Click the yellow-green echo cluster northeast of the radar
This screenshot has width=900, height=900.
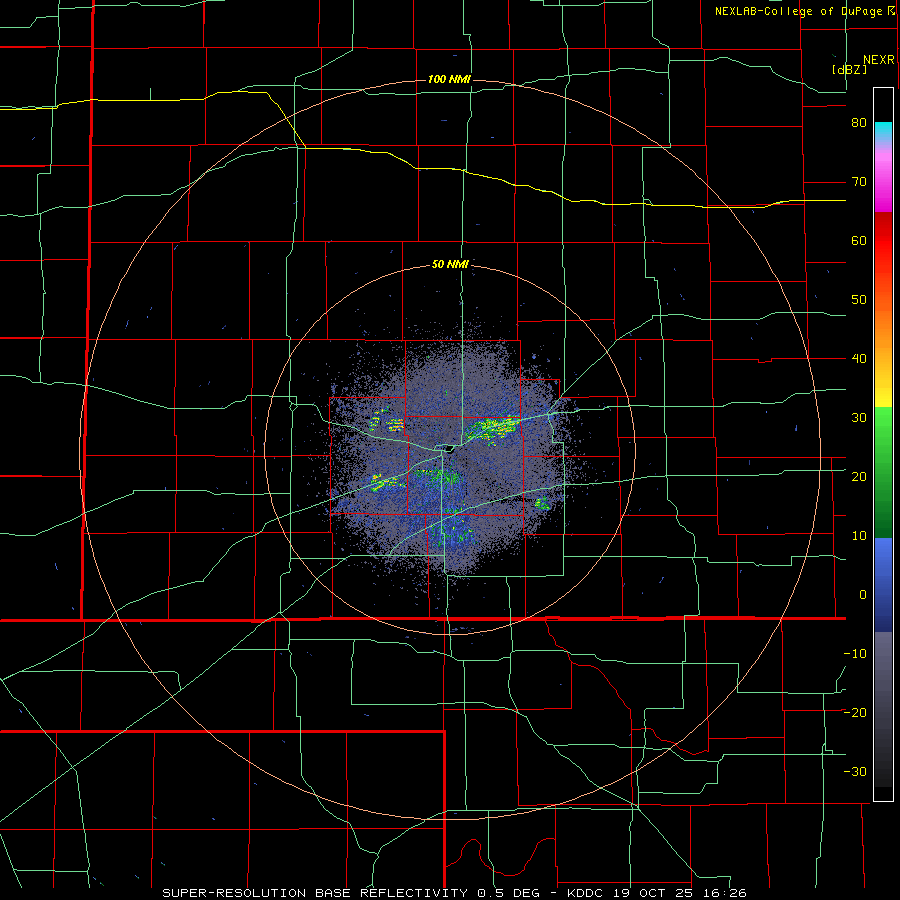point(492,428)
